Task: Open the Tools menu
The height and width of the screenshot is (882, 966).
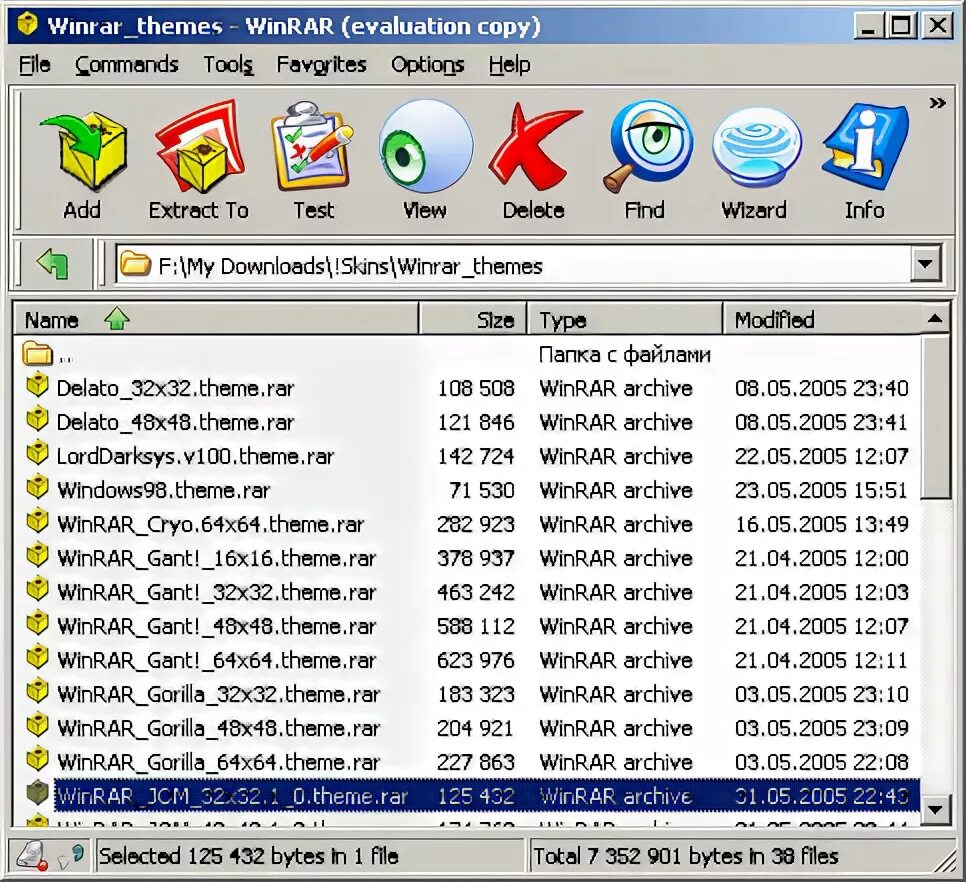Action: point(228,64)
